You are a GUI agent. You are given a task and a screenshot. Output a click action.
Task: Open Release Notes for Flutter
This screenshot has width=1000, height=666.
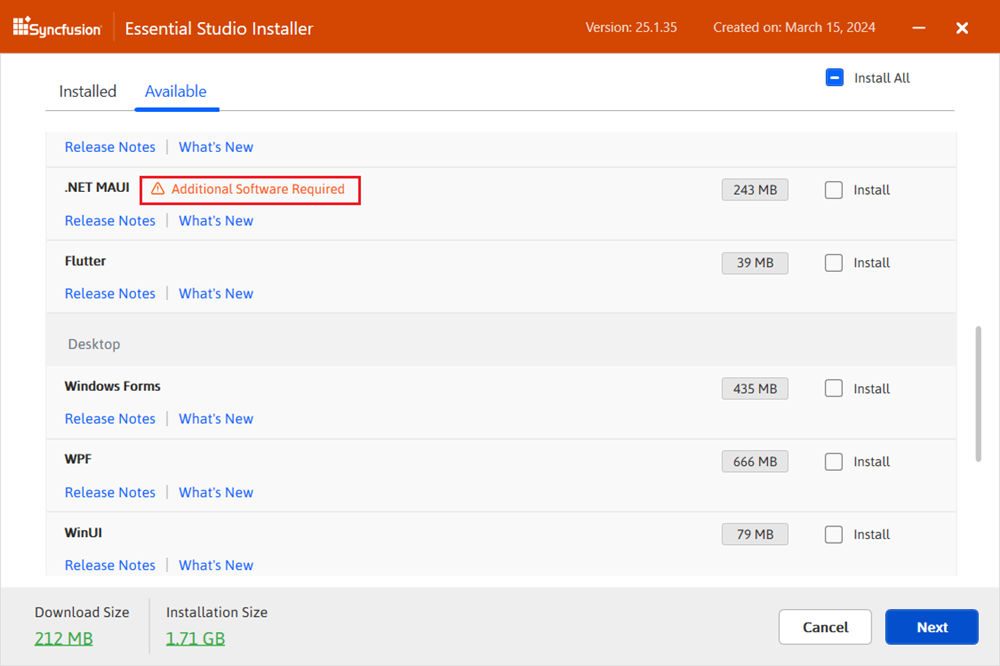click(x=110, y=294)
